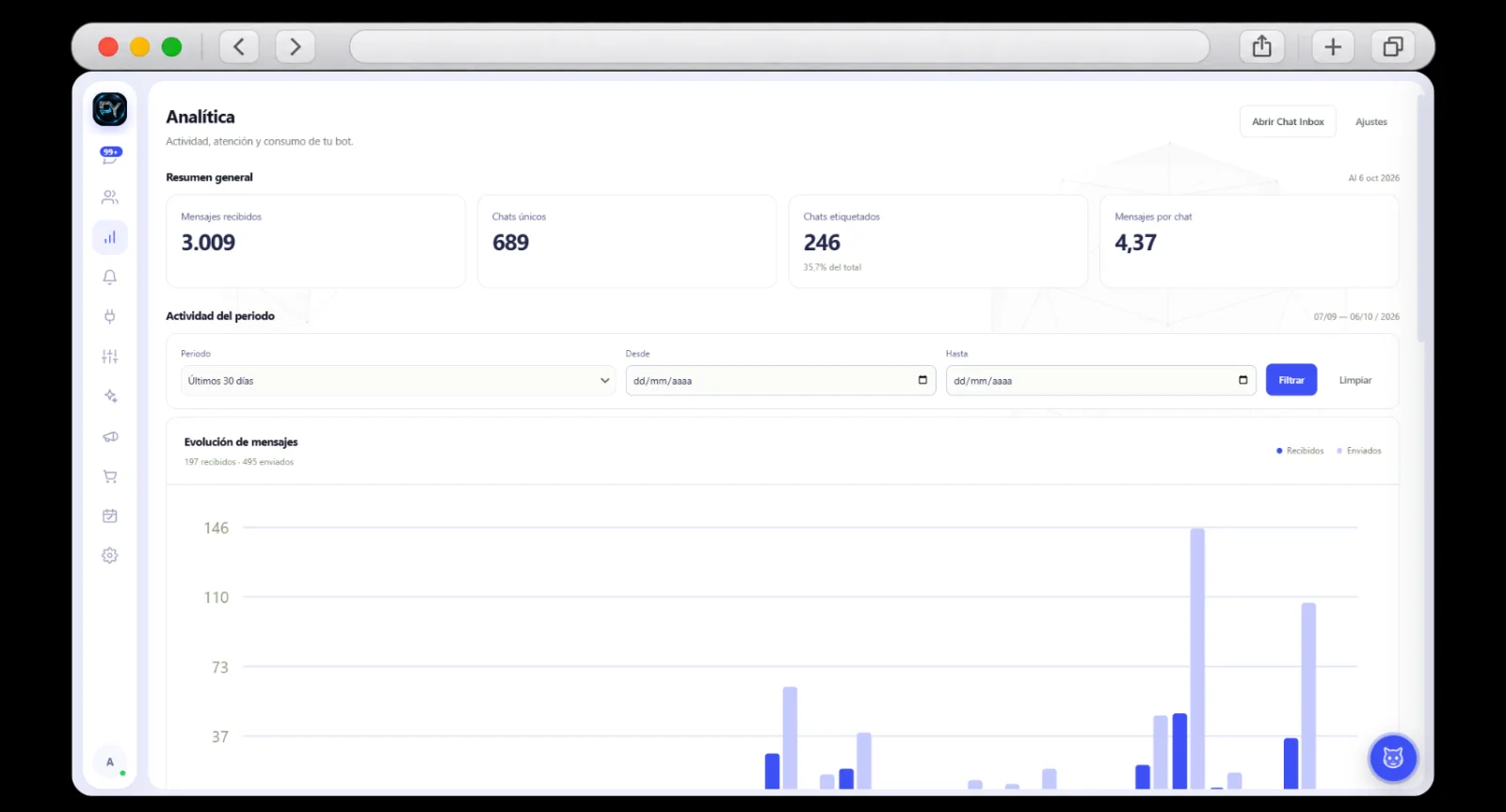
Task: Click the Mensajes por chat value 4,37
Action: pos(1135,243)
